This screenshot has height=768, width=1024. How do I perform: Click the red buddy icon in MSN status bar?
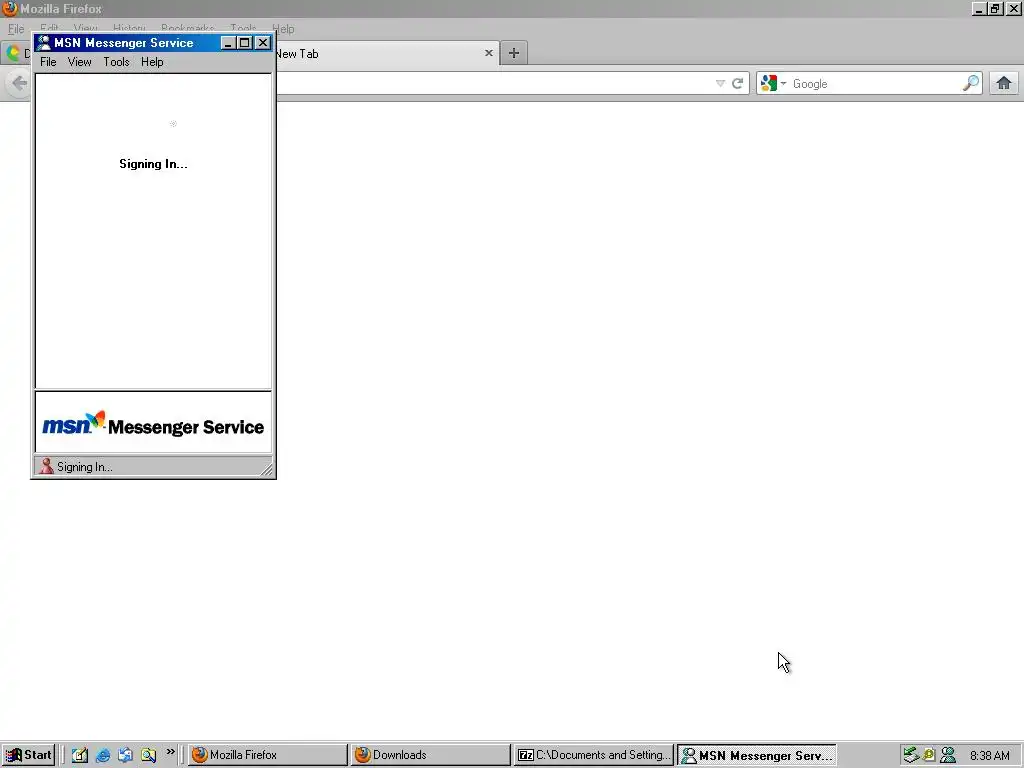point(46,466)
